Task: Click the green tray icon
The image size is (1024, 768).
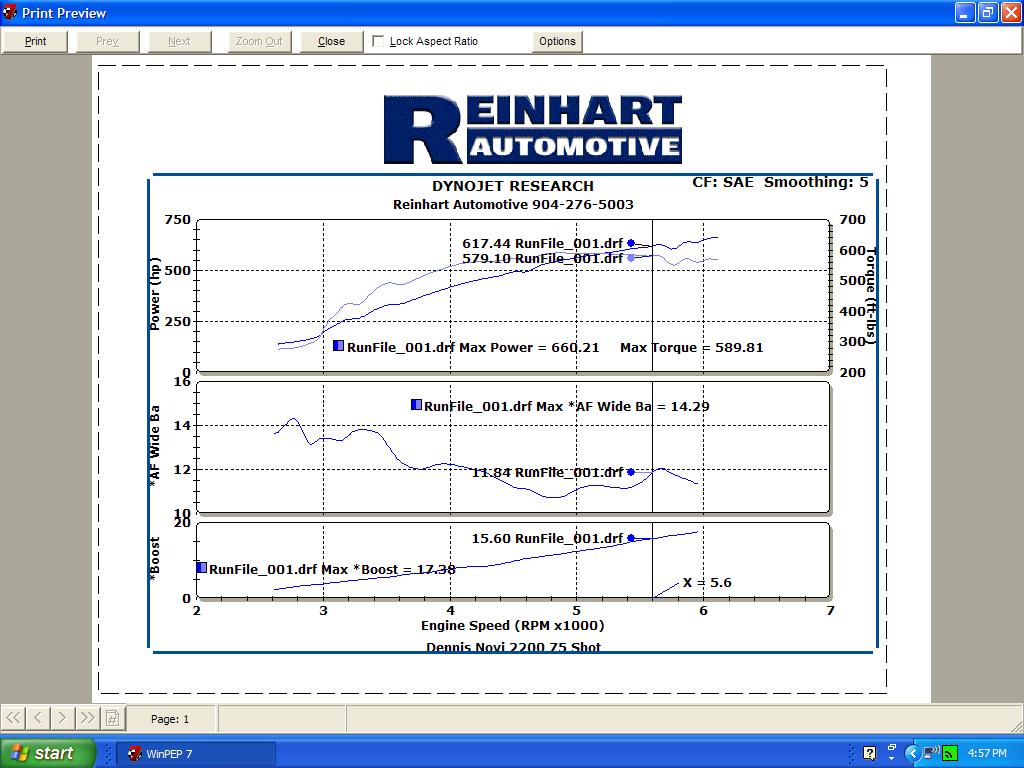Action: (950, 754)
